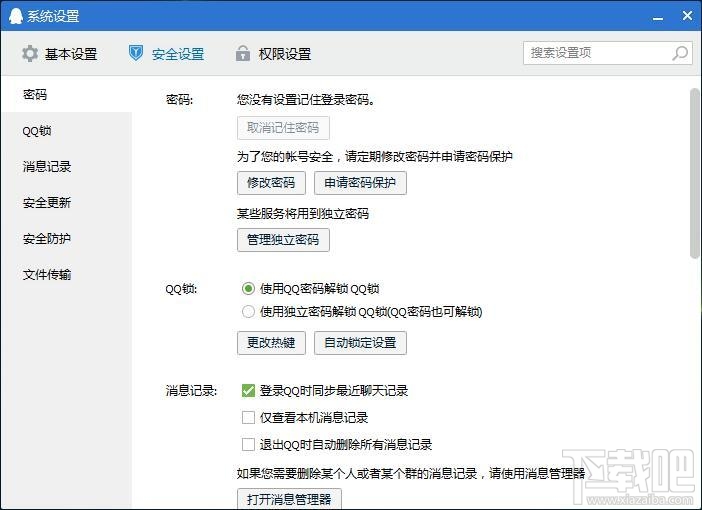Click the 取消记住密码 button
This screenshot has width=702, height=510.
point(283,128)
